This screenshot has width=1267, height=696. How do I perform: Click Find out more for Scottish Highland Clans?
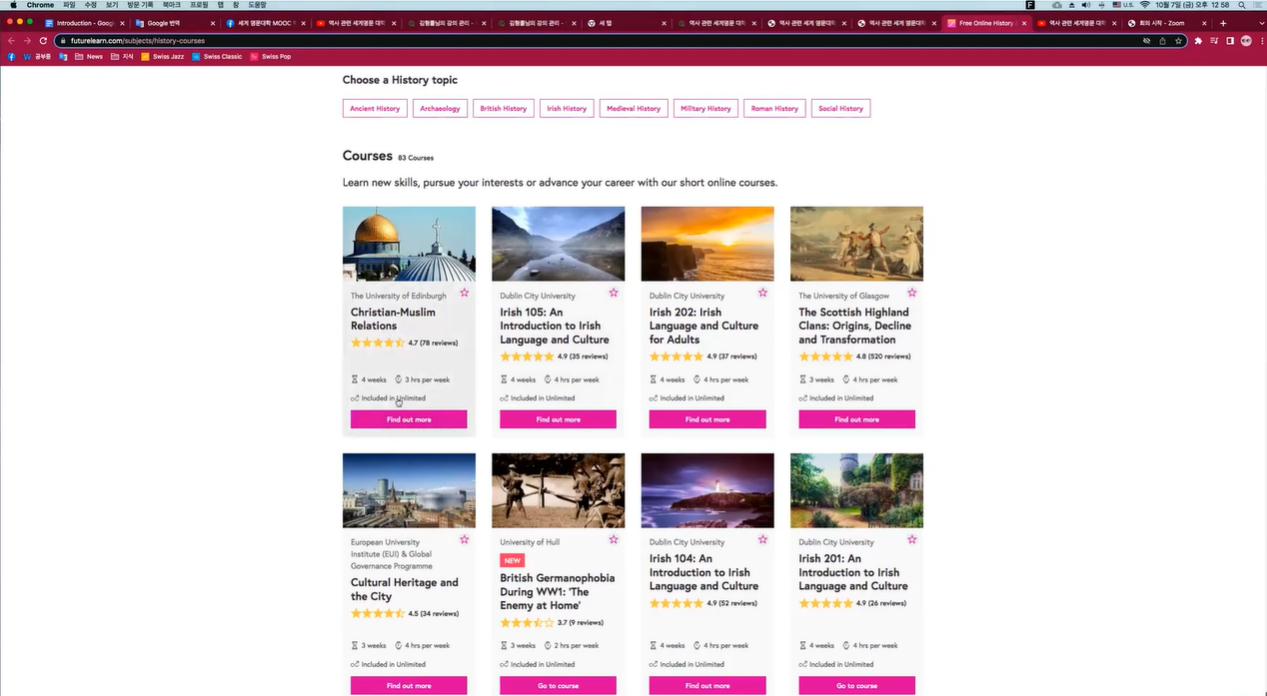click(857, 419)
